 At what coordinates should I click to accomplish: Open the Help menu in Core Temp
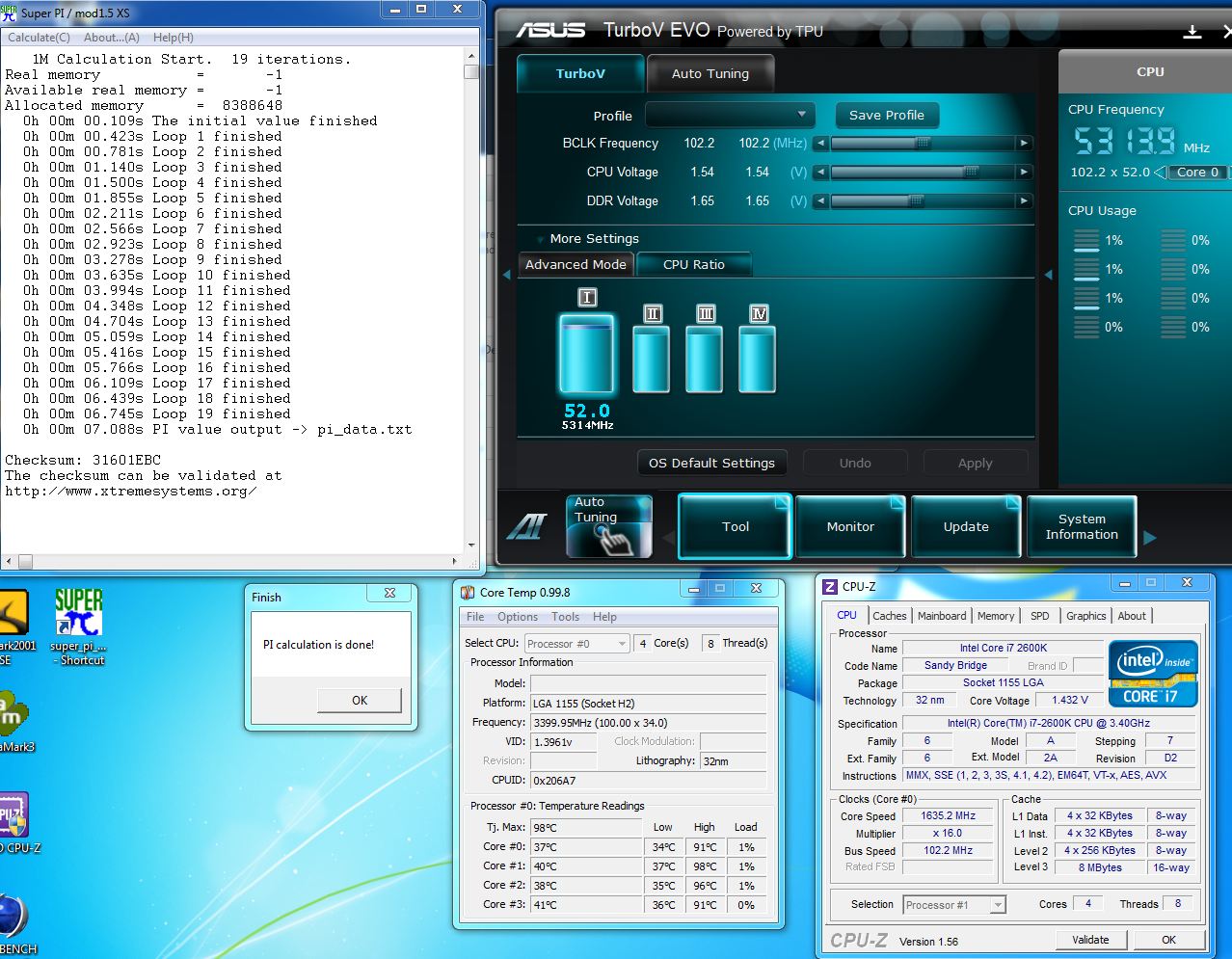coord(604,617)
